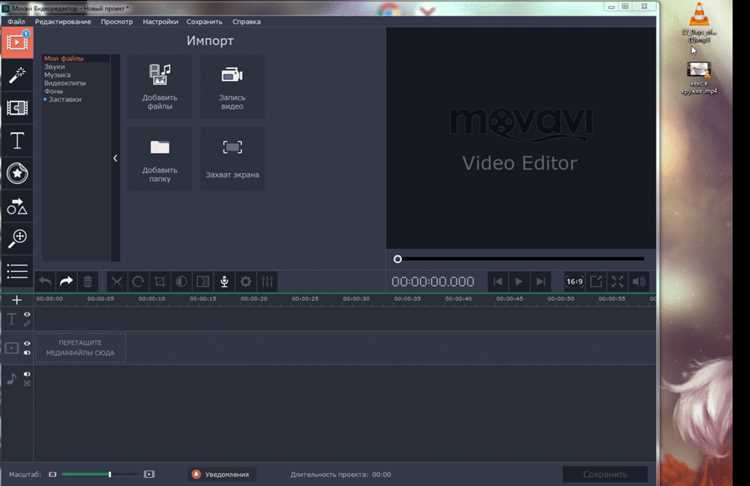The image size is (750, 486).
Task: Collapse the import file list panel arrow
Action: [x=115, y=158]
